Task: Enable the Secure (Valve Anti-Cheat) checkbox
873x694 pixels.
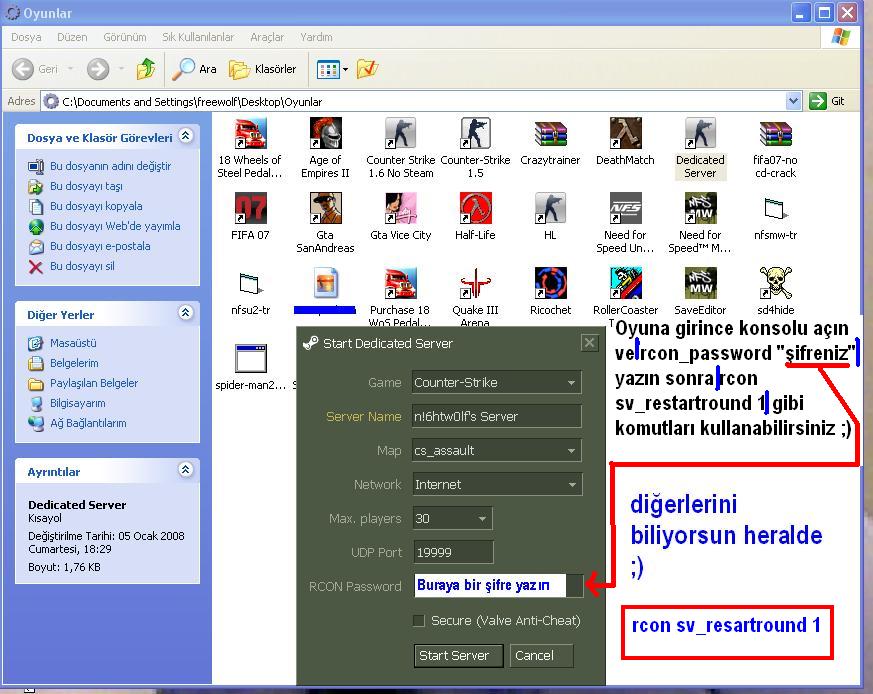Action: (x=419, y=620)
